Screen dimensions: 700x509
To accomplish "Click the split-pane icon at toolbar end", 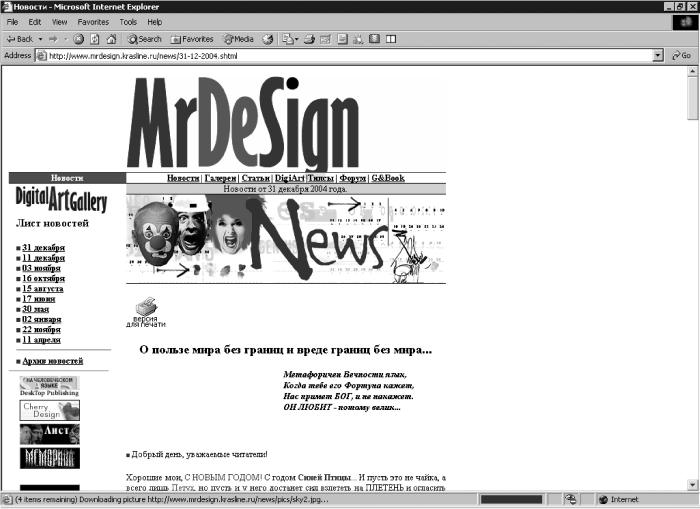I will pyautogui.click(x=391, y=39).
